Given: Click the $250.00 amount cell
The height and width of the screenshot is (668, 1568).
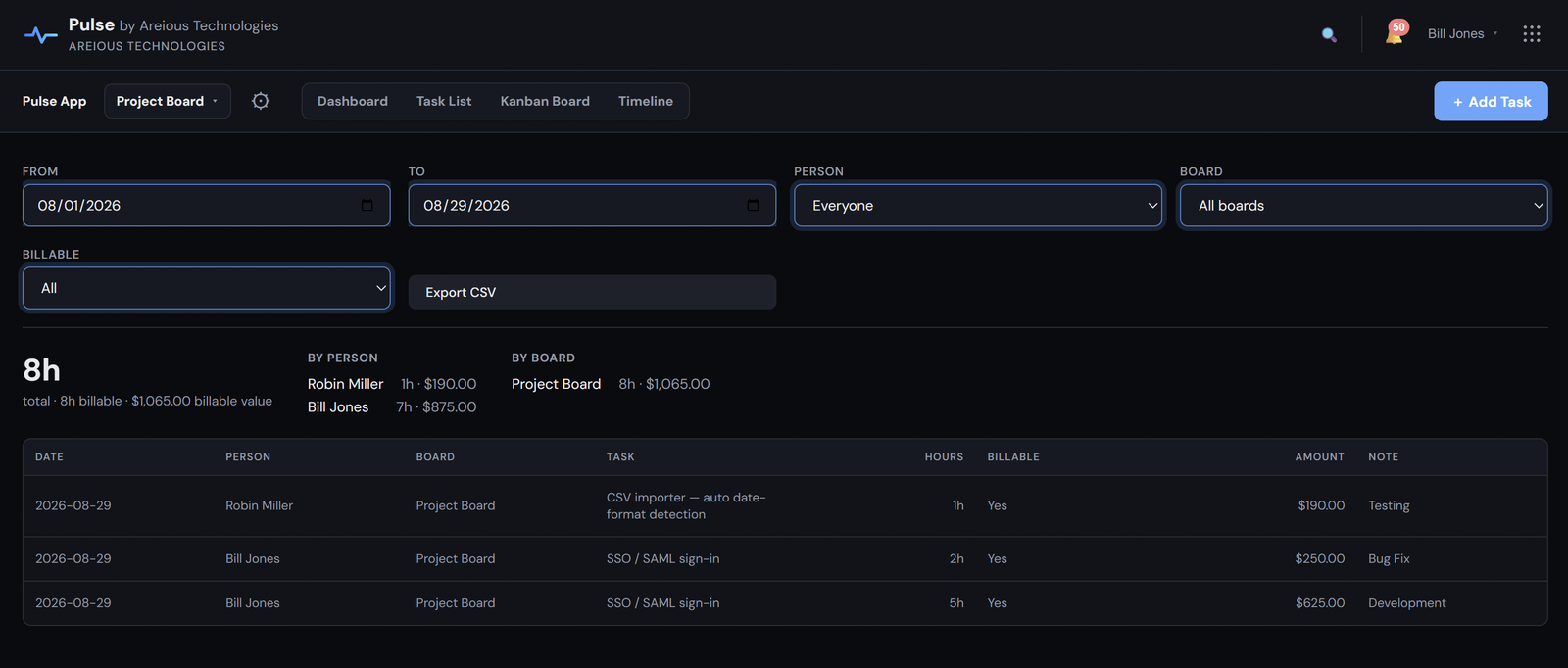Looking at the screenshot, I should tap(1320, 558).
